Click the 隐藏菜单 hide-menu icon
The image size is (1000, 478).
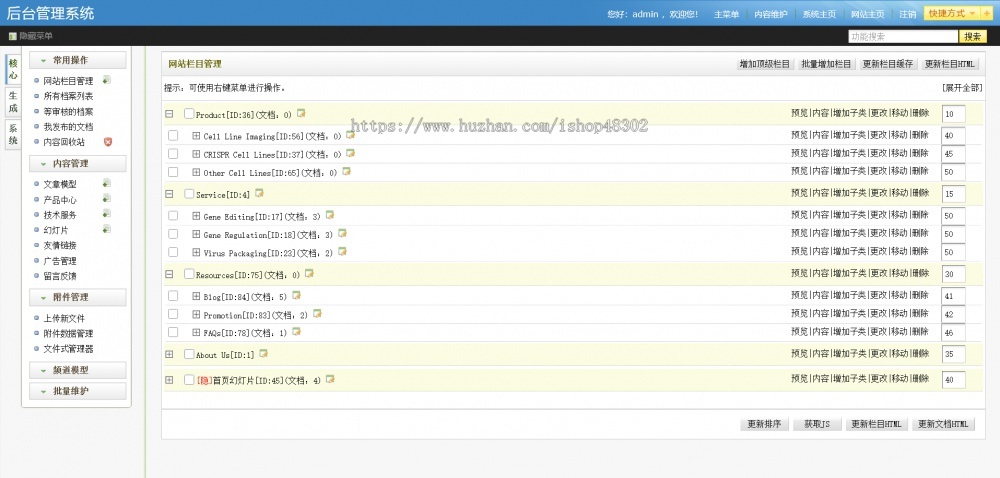(x=12, y=36)
